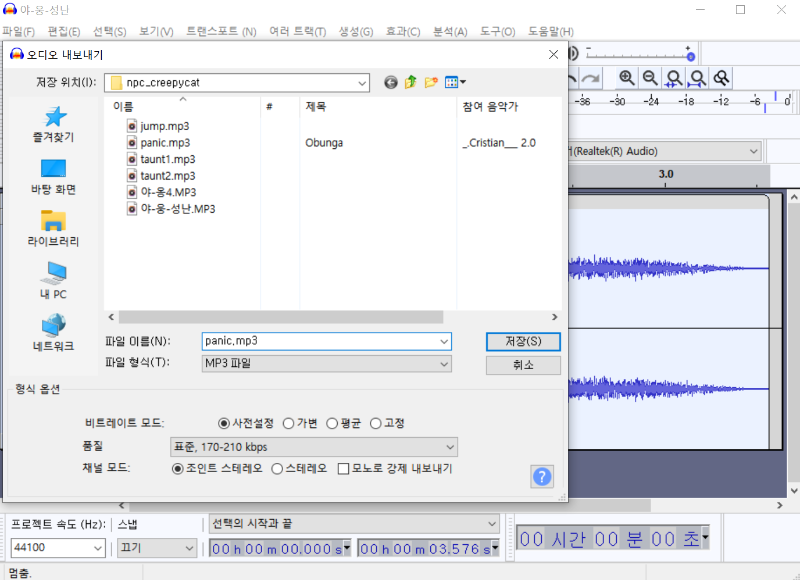The height and width of the screenshot is (580, 800).
Task: Click Audacity zoom out magnifier
Action: [650, 78]
